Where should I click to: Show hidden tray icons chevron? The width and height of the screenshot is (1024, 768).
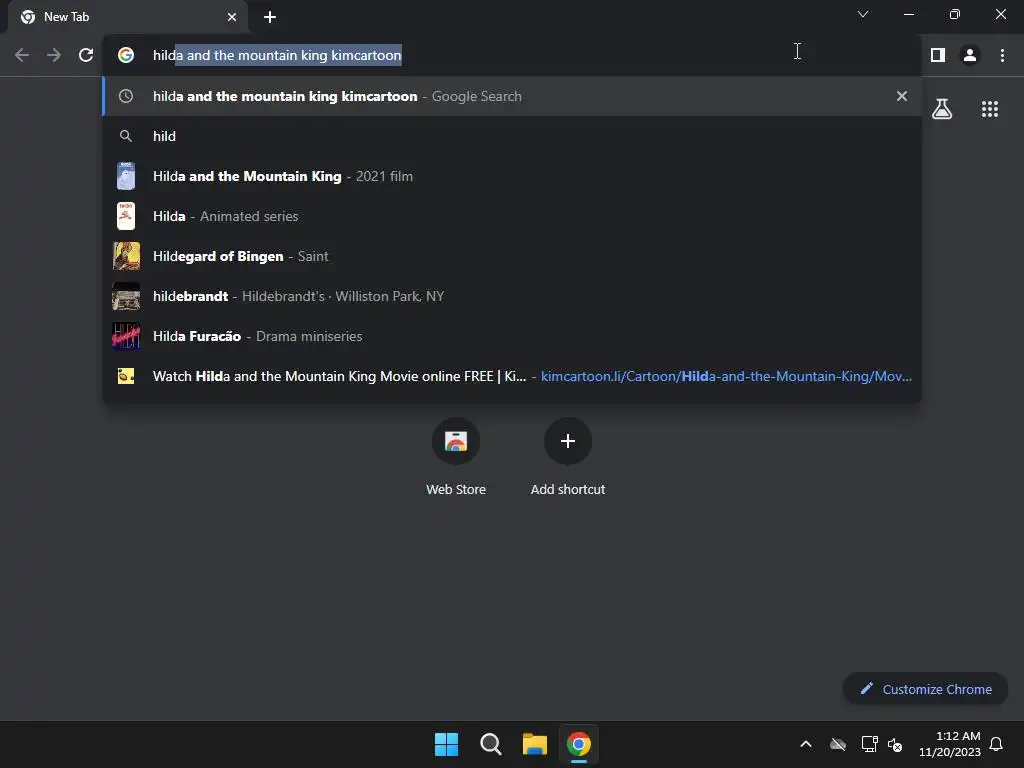pos(806,744)
